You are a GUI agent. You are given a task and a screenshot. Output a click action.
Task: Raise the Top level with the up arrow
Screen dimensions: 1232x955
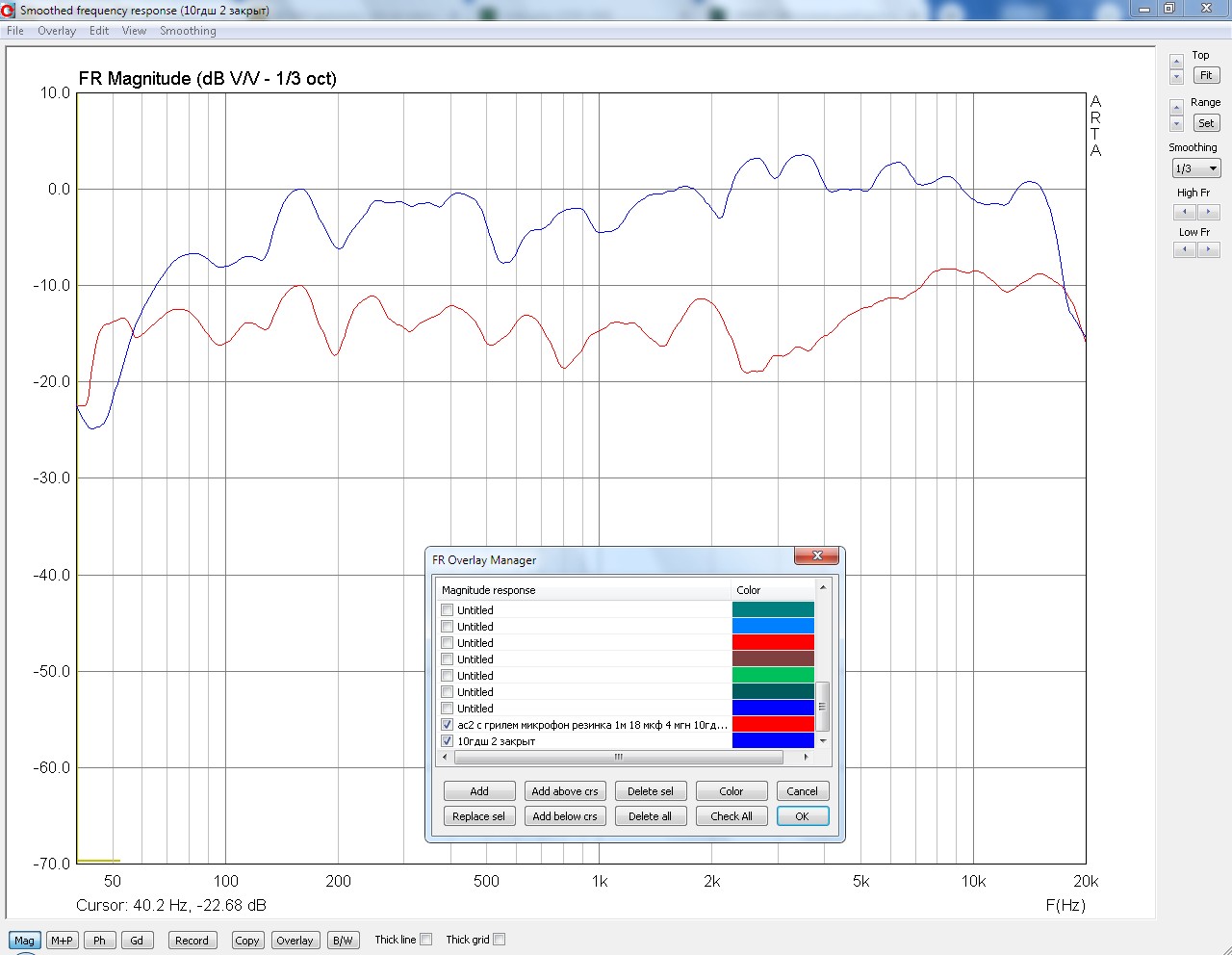1176,62
